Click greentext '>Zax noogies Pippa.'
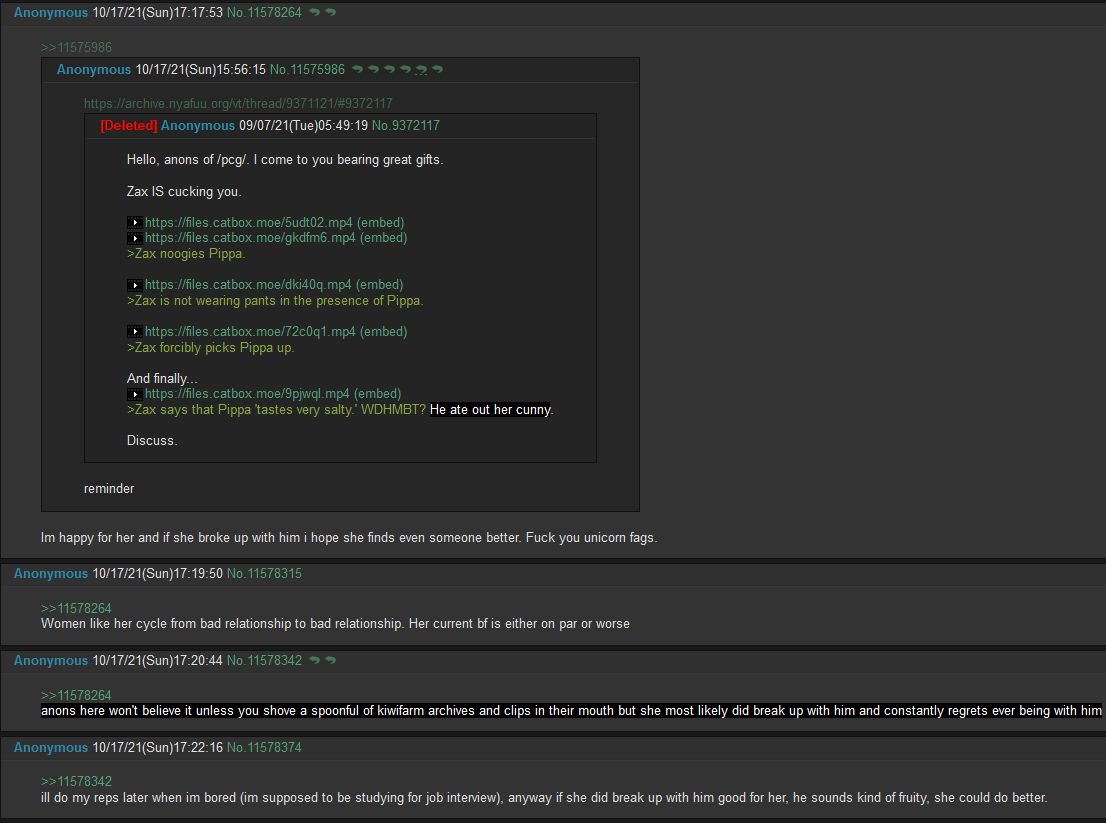This screenshot has height=823, width=1106. (186, 253)
